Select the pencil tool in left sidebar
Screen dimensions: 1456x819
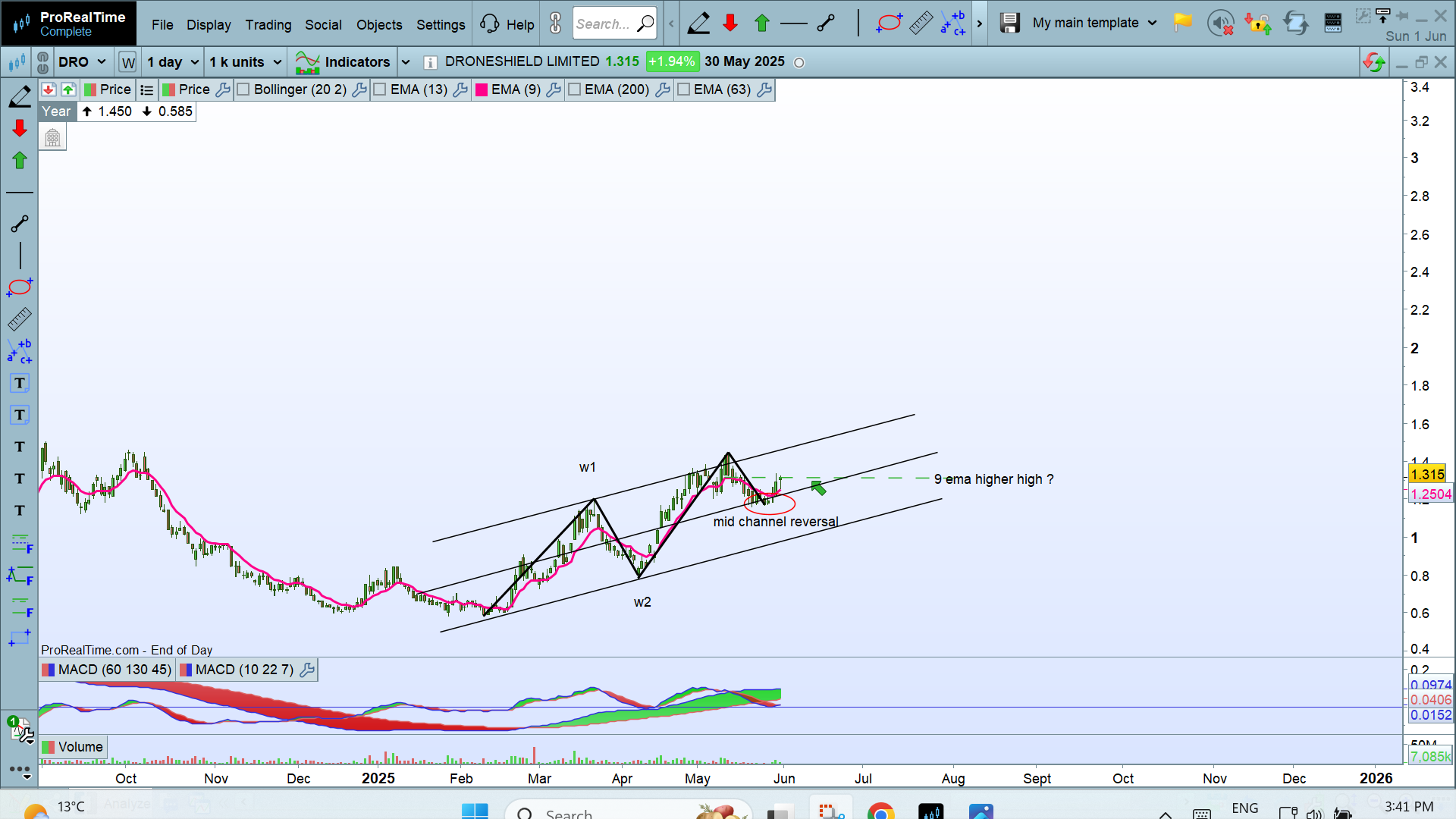pyautogui.click(x=20, y=96)
